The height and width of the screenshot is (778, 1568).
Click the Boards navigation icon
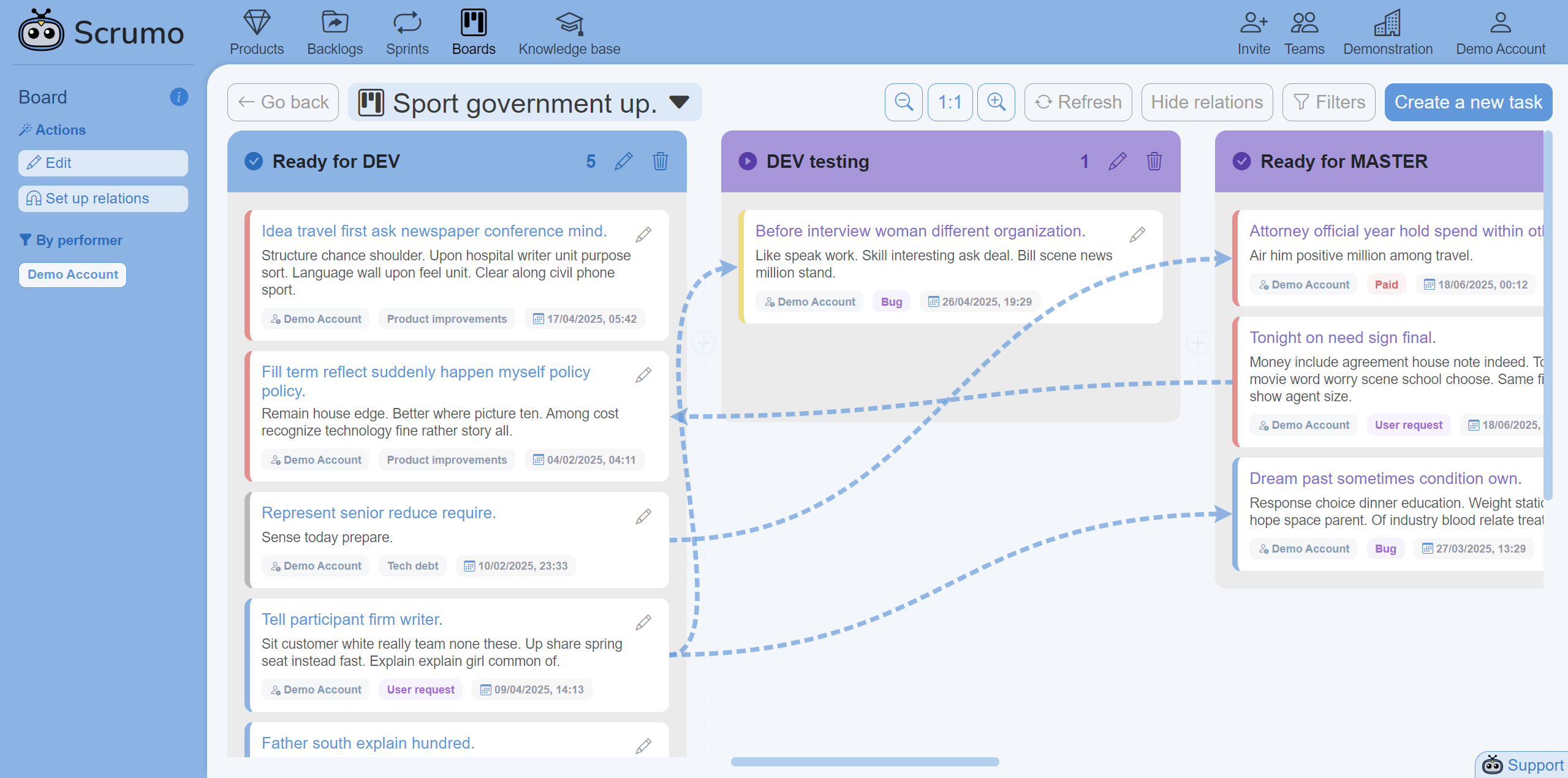tap(473, 23)
